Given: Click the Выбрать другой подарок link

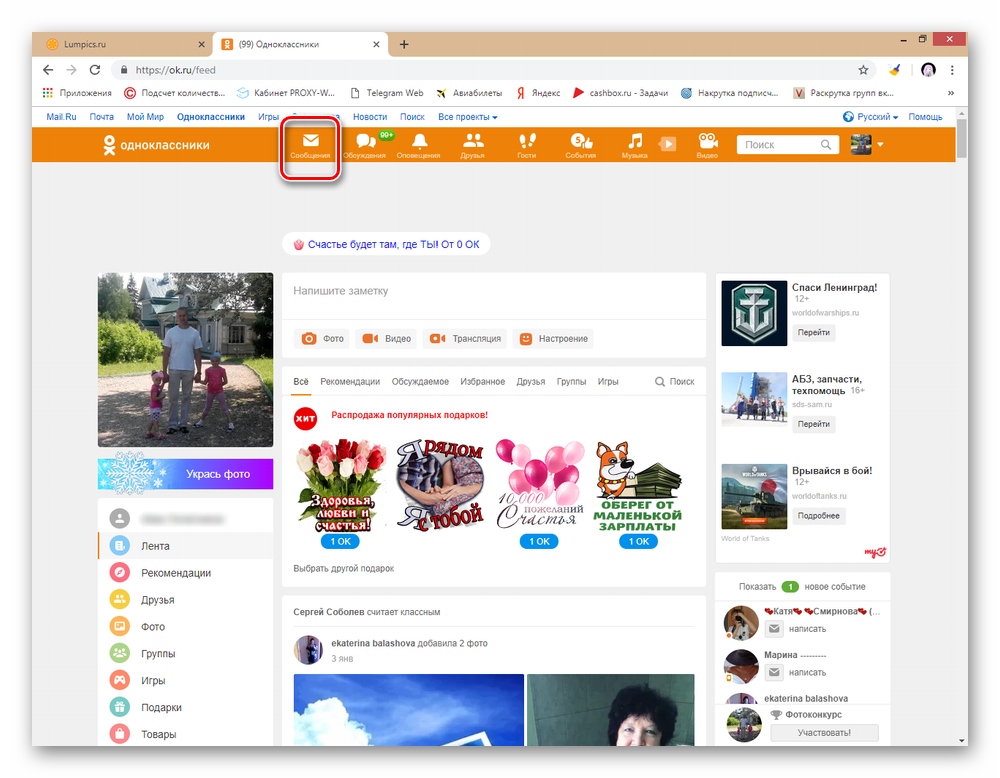Looking at the screenshot, I should pyautogui.click(x=343, y=568).
